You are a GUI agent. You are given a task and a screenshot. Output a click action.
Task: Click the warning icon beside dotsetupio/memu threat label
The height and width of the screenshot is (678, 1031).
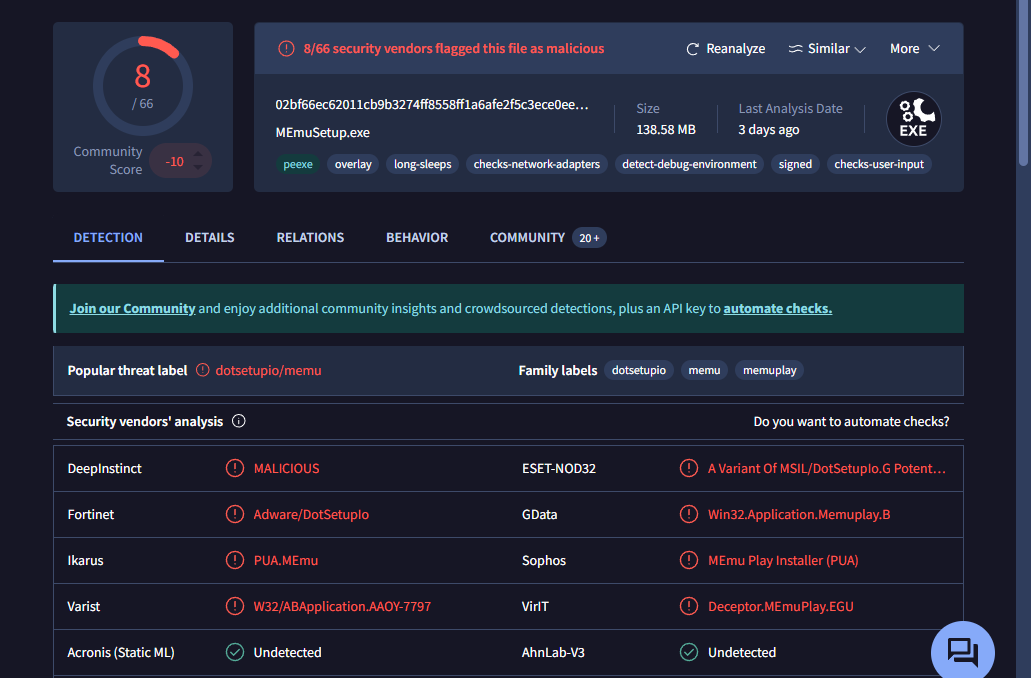[x=203, y=370]
